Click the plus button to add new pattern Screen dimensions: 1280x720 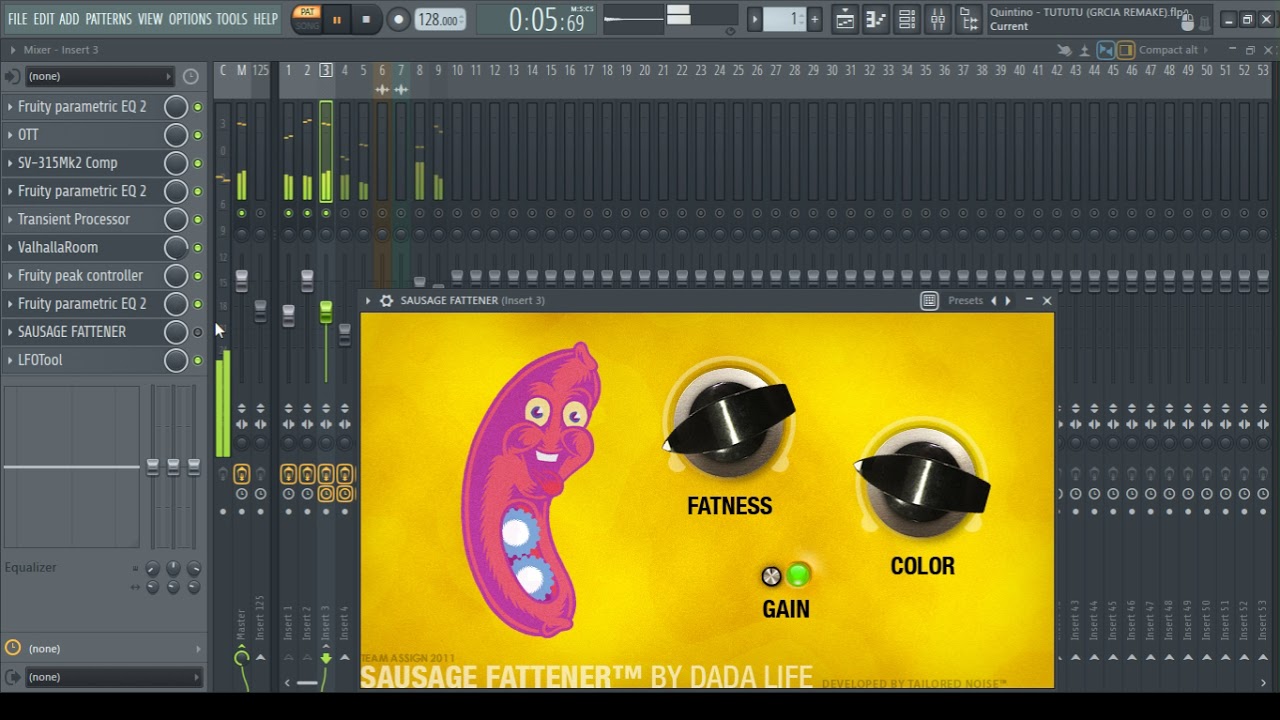tap(814, 19)
